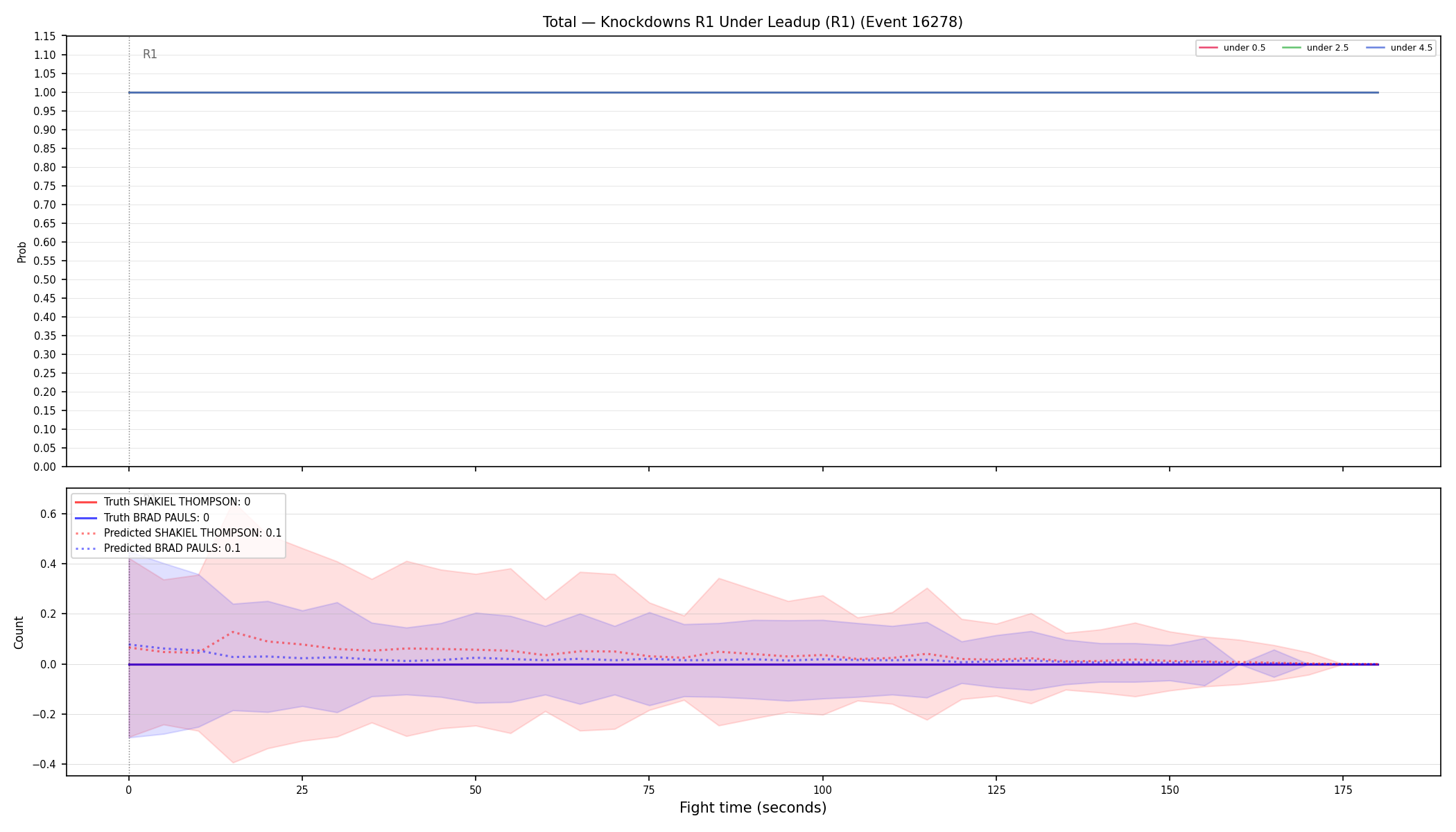The width and height of the screenshot is (1456, 832).
Task: Click the 'Count' y-axis label
Action: tap(19, 632)
